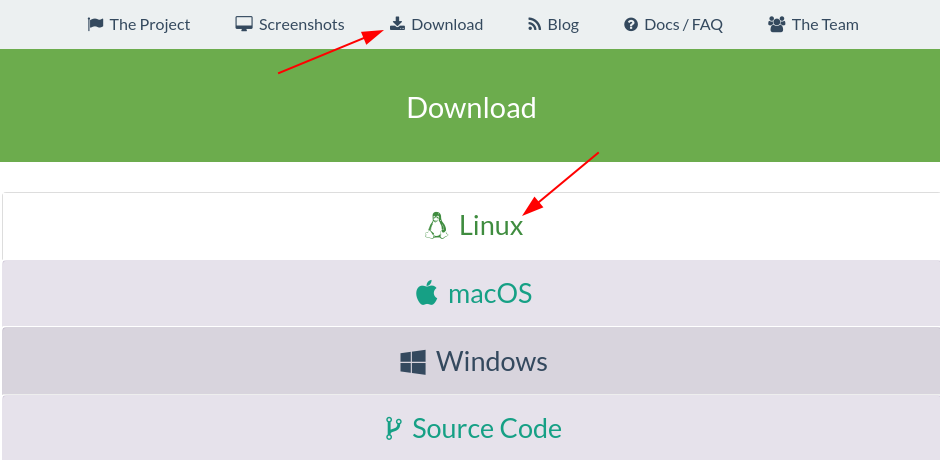Select the Windows download tab
The height and width of the screenshot is (460, 940).
pyautogui.click(x=471, y=361)
